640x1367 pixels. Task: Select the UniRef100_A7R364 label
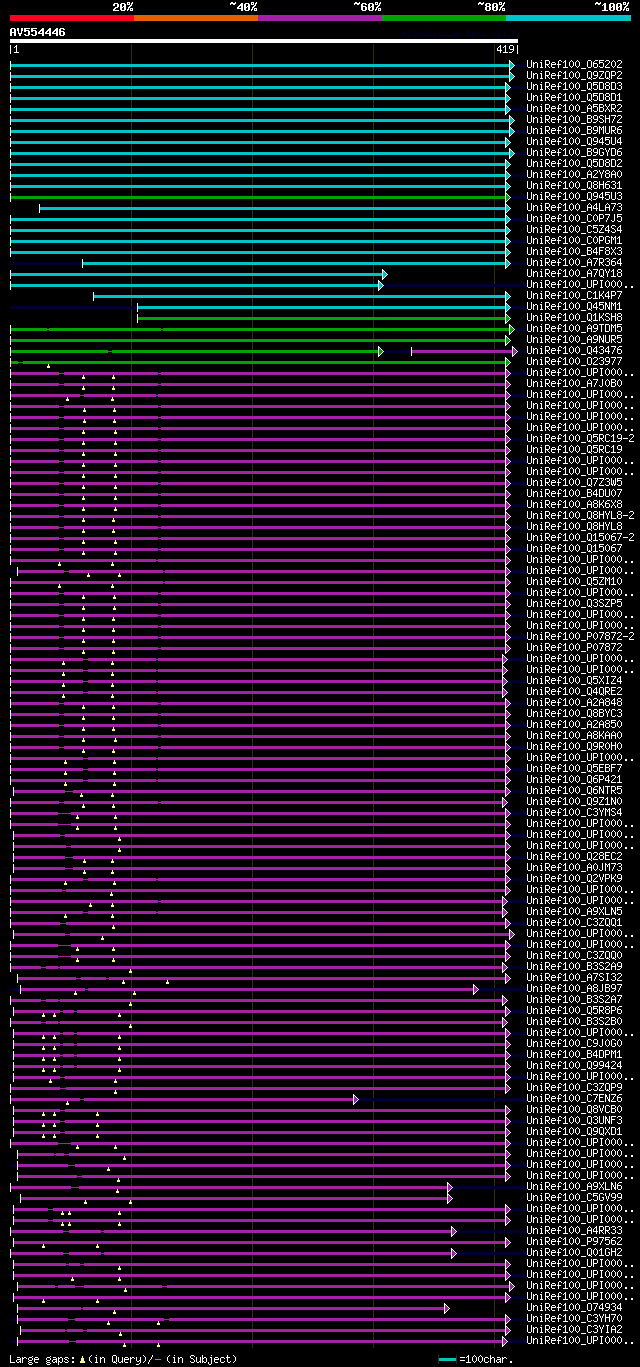[x=574, y=262]
